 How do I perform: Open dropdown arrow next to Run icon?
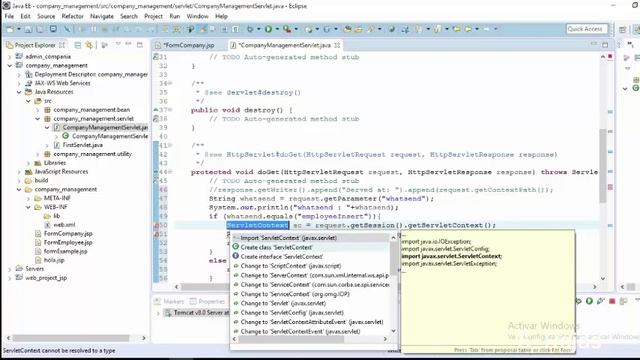point(277,29)
